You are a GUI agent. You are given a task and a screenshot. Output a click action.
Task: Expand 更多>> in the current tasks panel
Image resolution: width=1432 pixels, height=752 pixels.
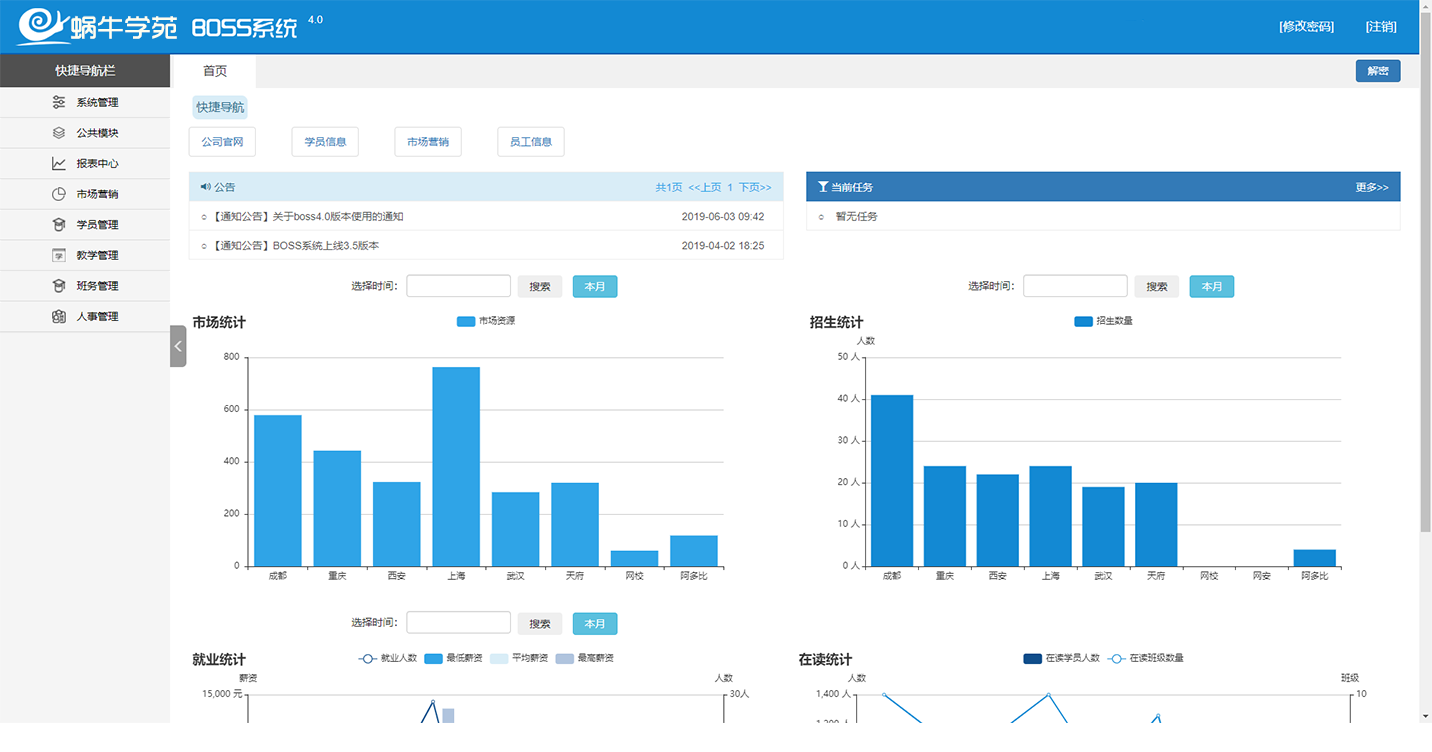tap(1371, 187)
